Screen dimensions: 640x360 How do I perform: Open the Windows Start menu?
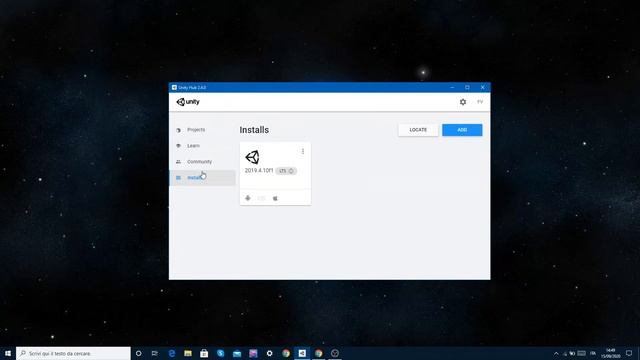(x=8, y=353)
